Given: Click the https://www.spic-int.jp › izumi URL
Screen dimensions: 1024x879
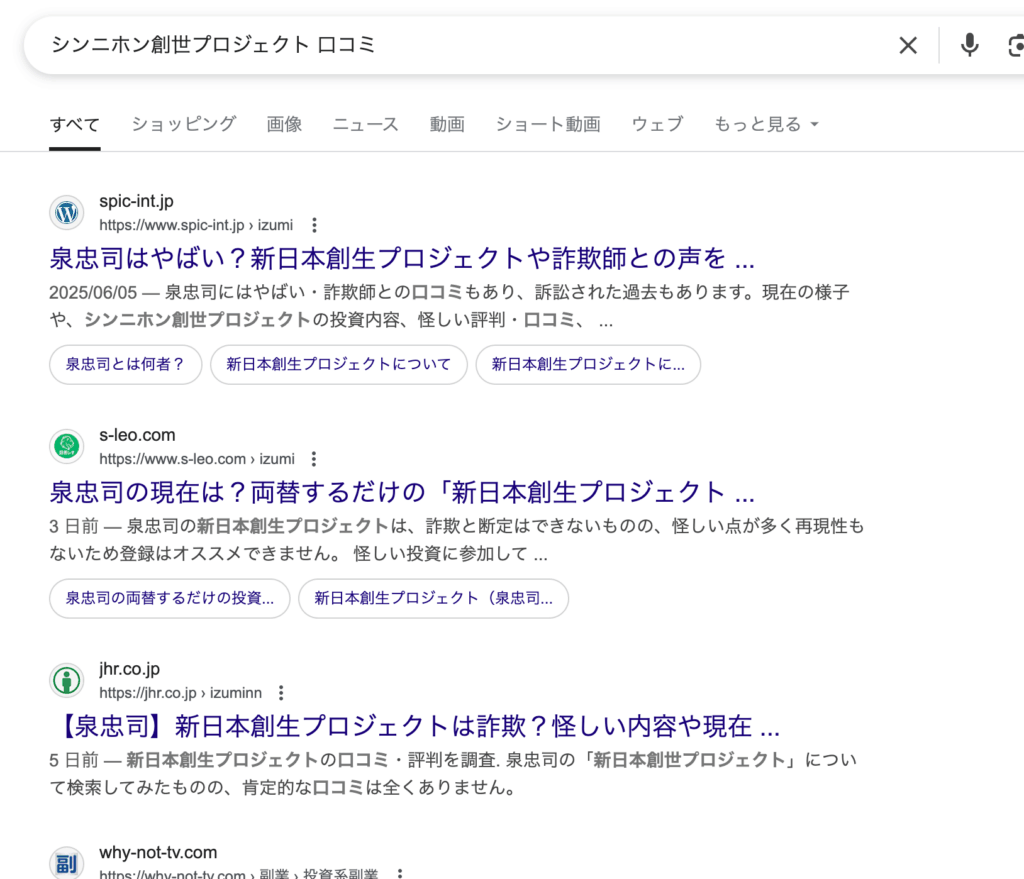Looking at the screenshot, I should pyautogui.click(x=196, y=225).
